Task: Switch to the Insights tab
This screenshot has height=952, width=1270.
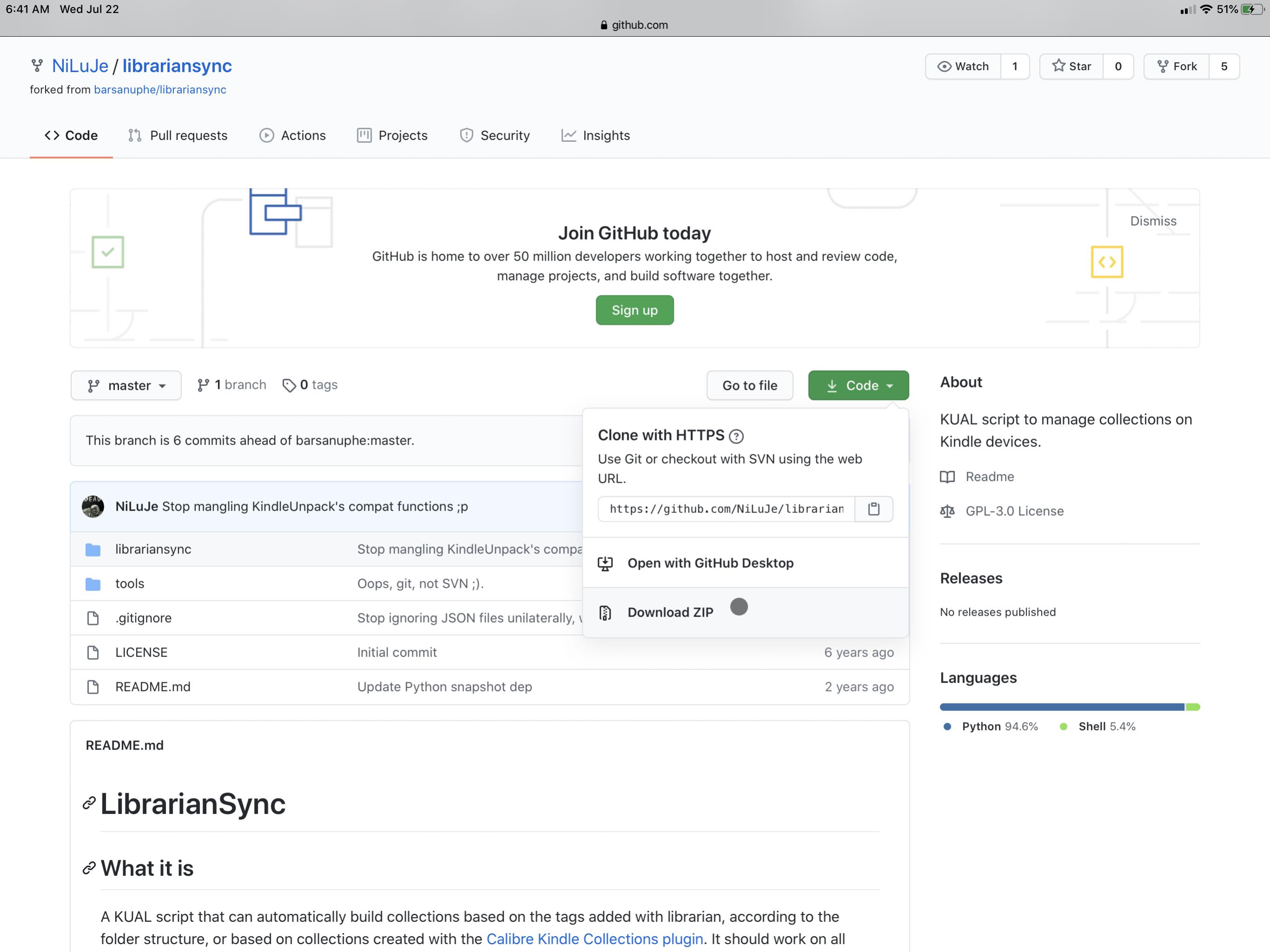Action: 595,135
